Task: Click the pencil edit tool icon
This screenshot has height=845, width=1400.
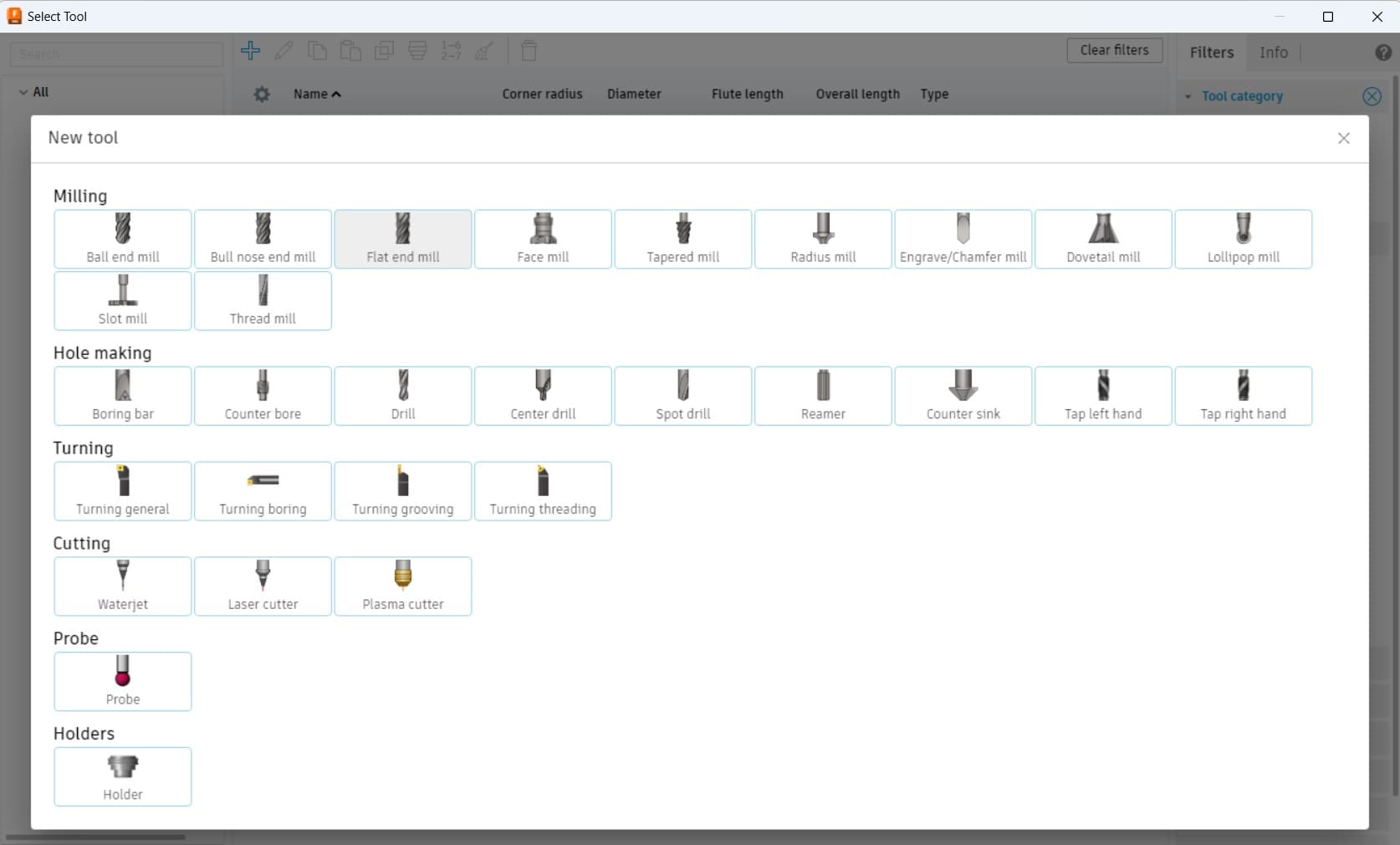Action: [x=284, y=50]
